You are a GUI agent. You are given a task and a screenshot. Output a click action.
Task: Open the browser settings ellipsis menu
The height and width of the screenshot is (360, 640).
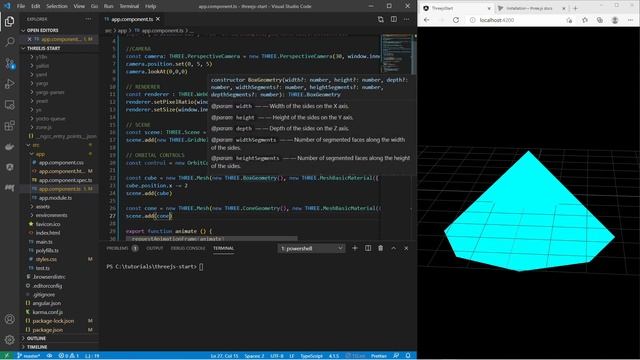click(x=631, y=20)
